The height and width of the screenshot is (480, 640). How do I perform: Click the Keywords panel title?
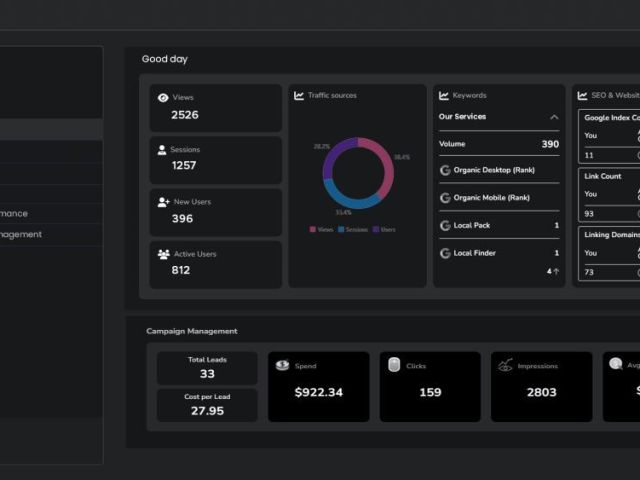coord(469,96)
